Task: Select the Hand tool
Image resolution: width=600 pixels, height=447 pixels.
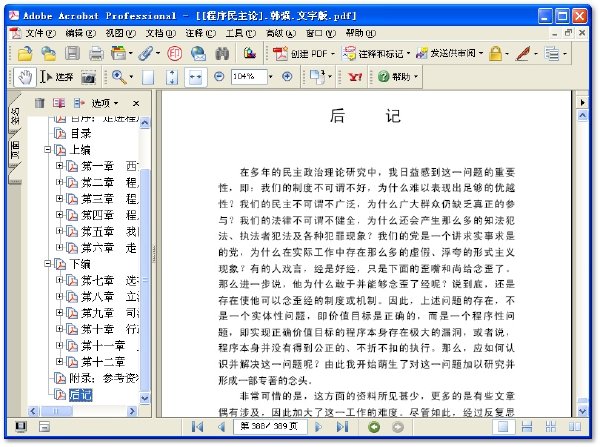Action: click(25, 77)
